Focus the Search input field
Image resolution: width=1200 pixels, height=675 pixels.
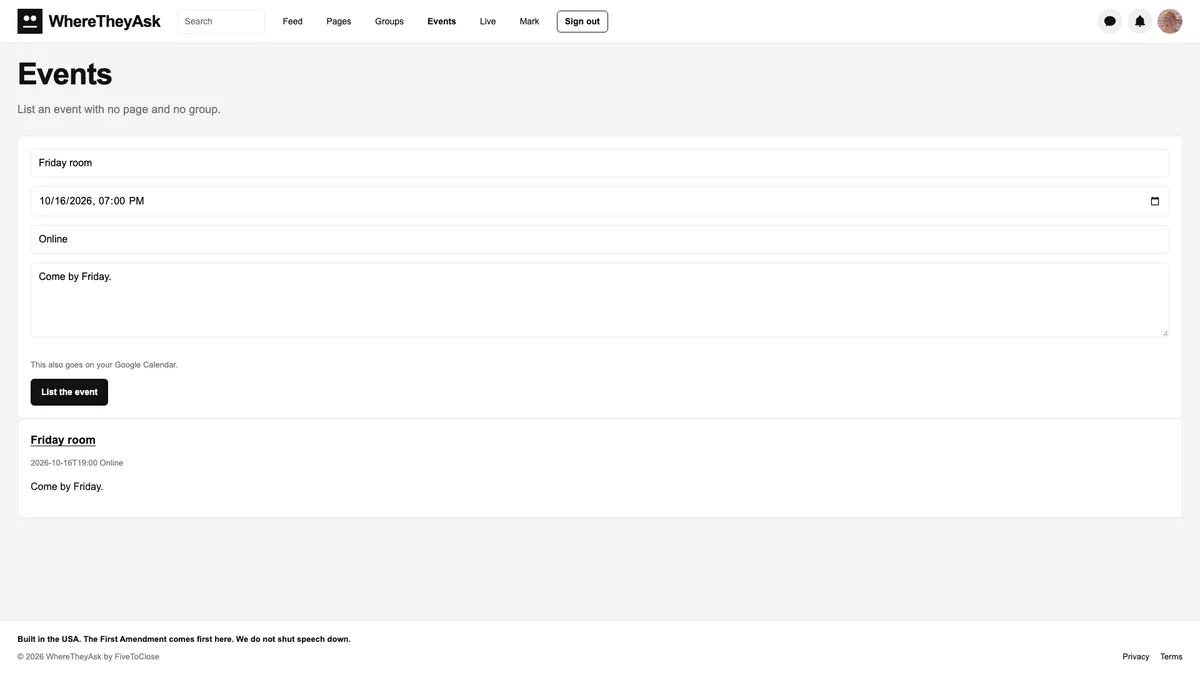click(x=221, y=21)
